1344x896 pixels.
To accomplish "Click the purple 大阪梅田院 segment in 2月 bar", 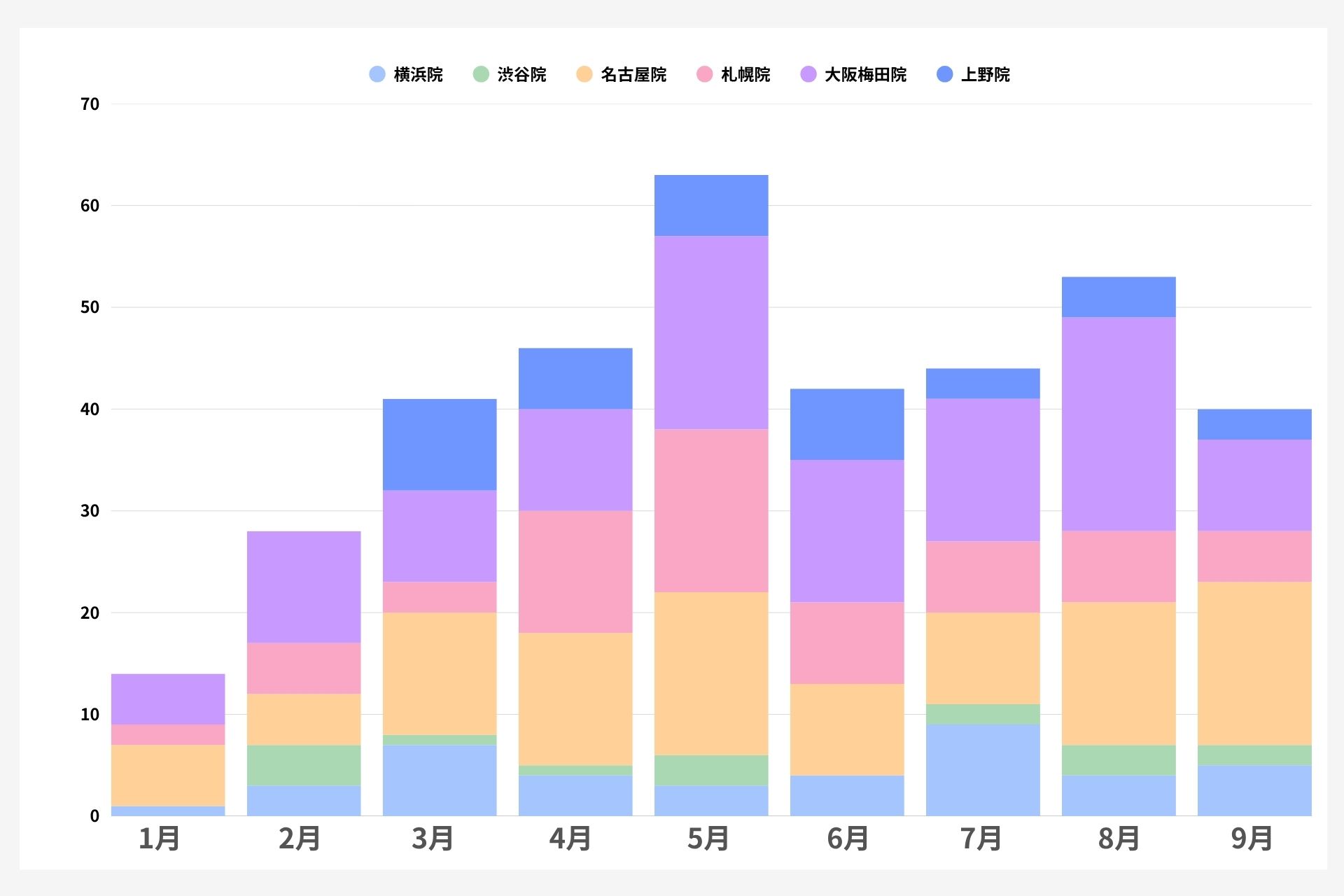I will [304, 587].
